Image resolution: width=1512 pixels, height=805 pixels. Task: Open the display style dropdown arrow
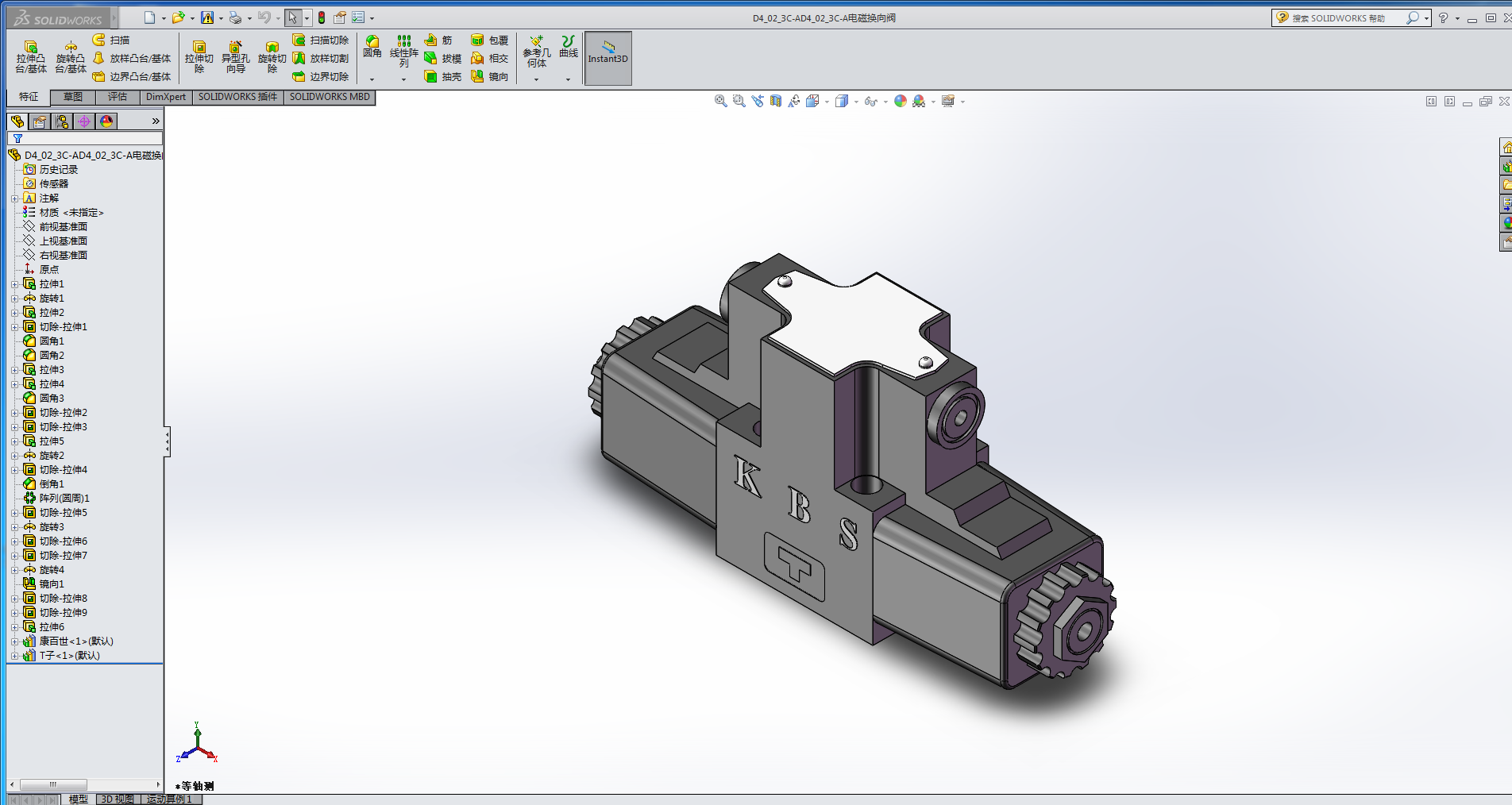click(856, 102)
